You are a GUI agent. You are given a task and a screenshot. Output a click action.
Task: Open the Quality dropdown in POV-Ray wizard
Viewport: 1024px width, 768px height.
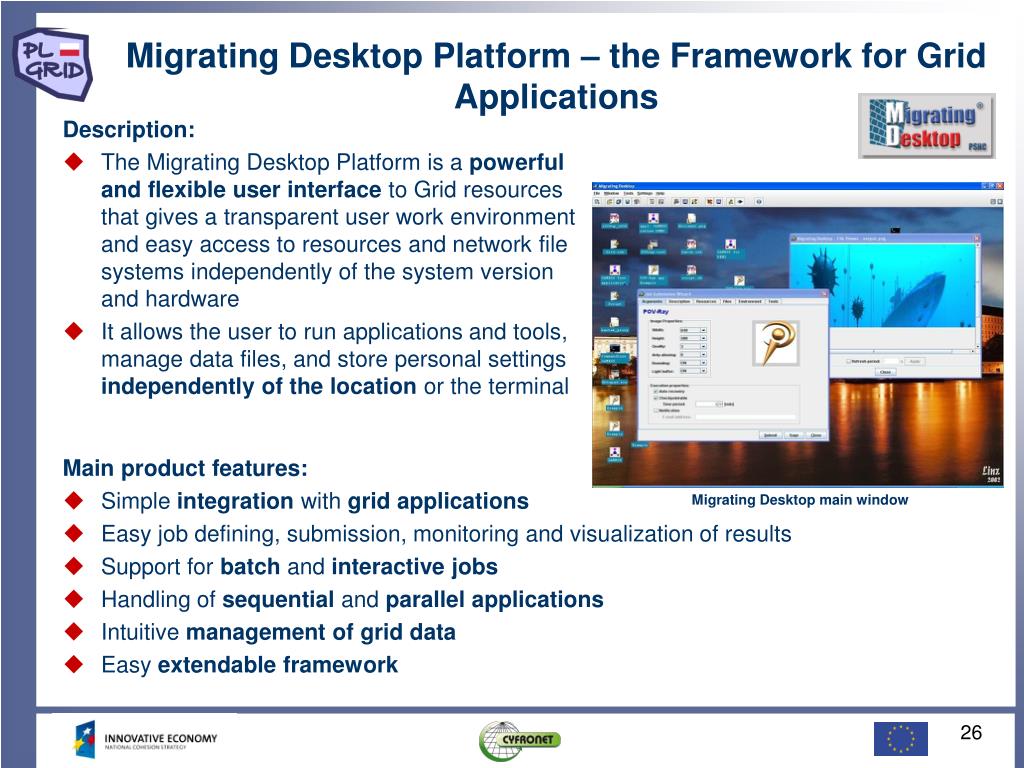tap(693, 347)
